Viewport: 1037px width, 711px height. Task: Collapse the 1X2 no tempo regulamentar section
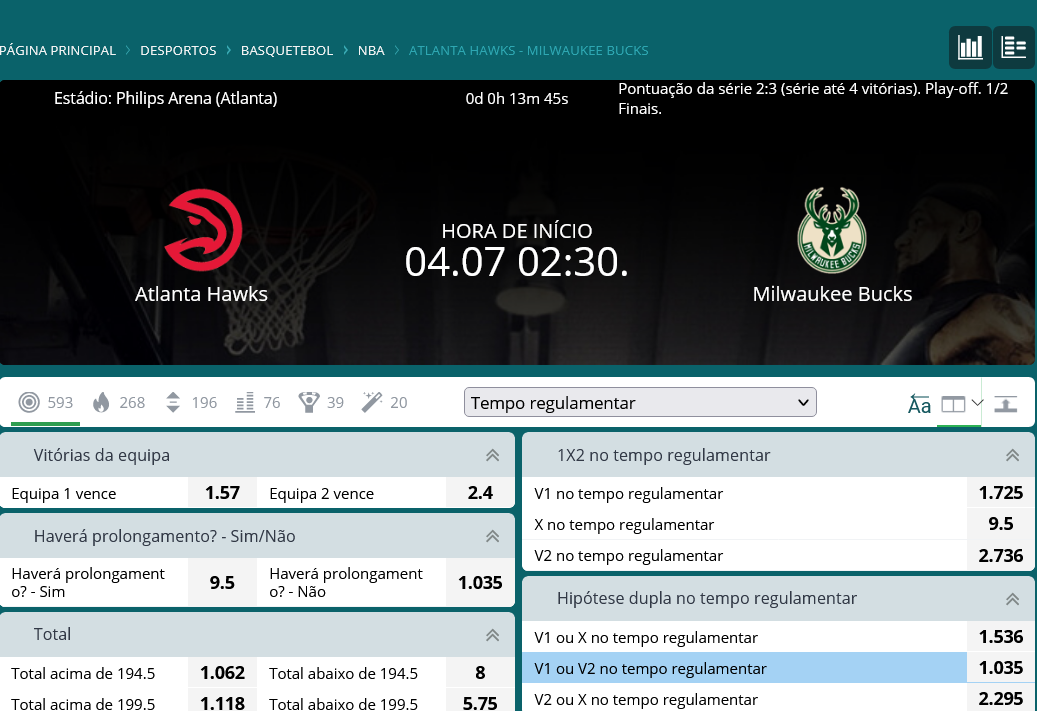pos(1012,455)
